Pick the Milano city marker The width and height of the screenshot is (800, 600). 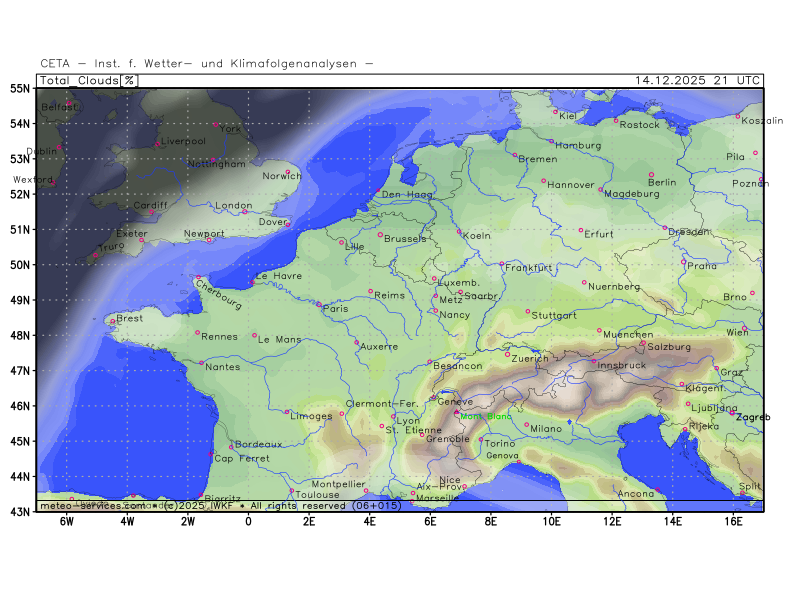tap(527, 424)
